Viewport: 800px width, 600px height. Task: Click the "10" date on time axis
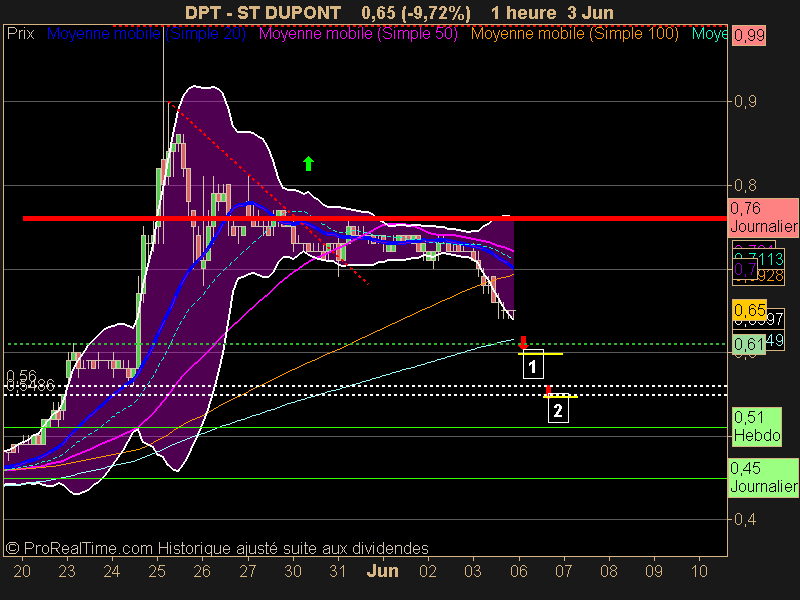coord(699,571)
